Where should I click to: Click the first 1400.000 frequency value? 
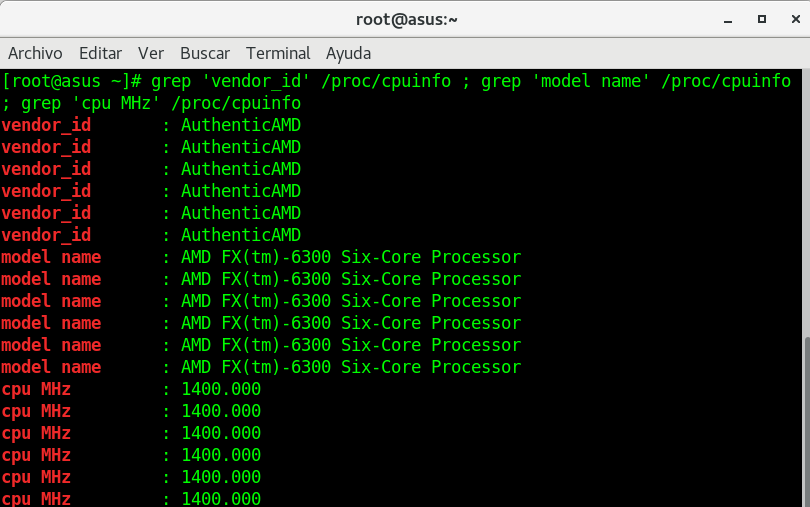click(x=220, y=389)
